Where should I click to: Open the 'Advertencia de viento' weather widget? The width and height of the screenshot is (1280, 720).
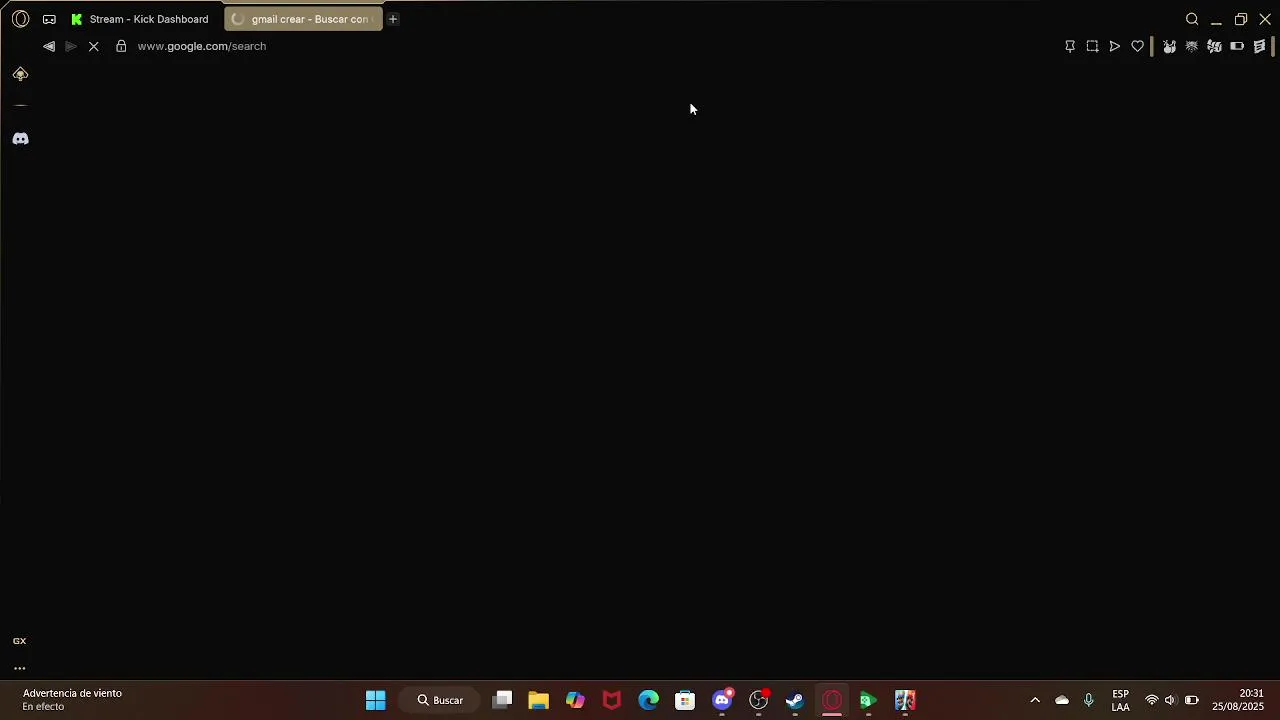[72, 700]
